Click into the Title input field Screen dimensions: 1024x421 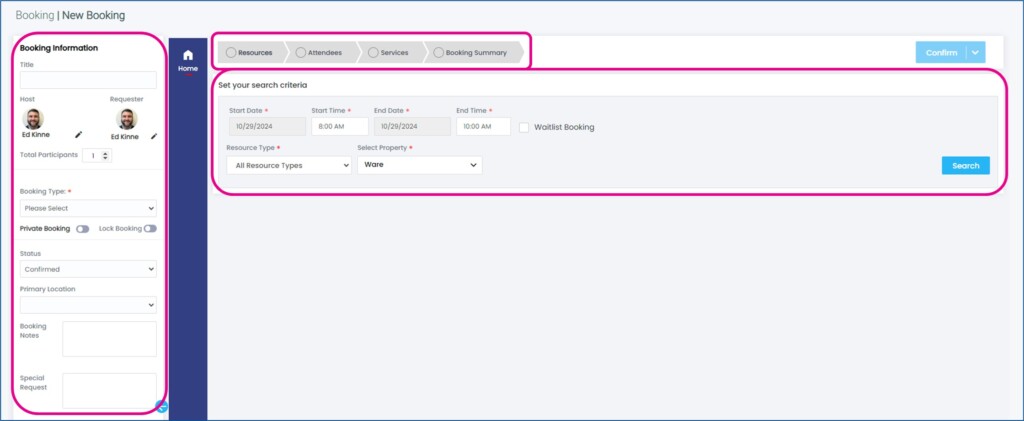(88, 80)
